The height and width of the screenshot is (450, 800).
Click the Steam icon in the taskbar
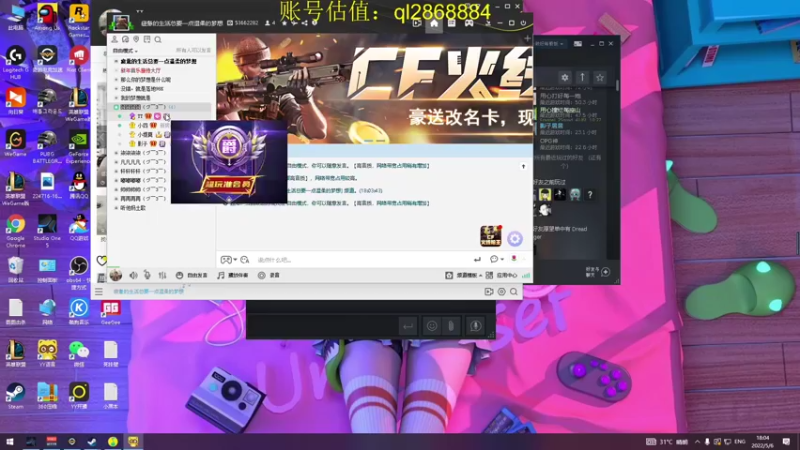[92, 441]
